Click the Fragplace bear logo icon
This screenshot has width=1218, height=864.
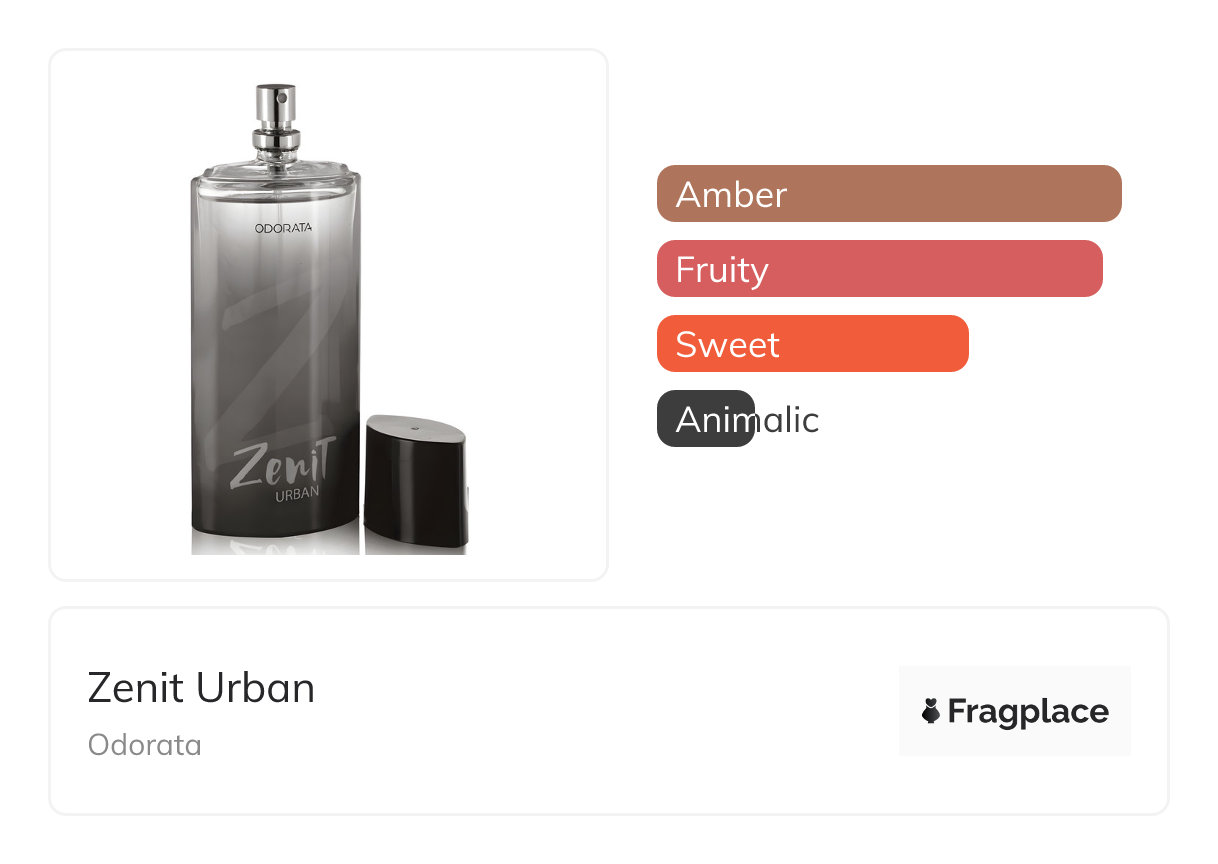click(931, 711)
